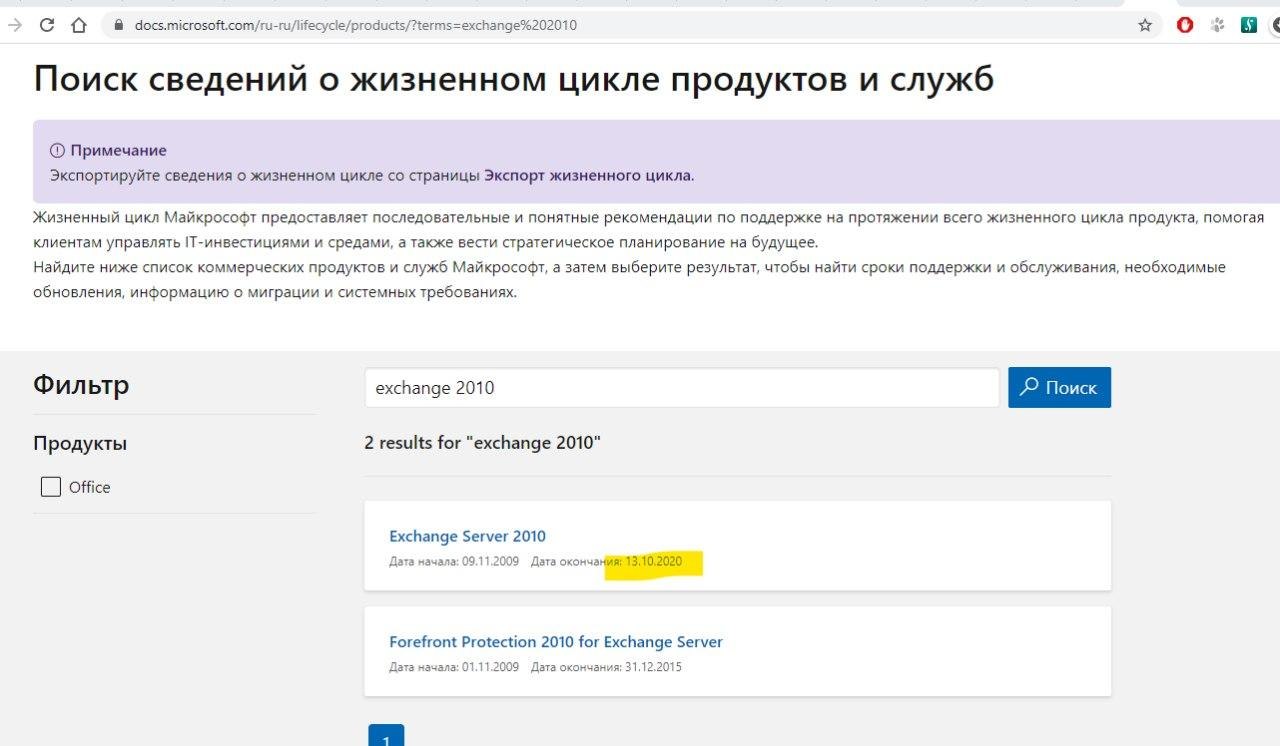Open the red Opera extension icon
The width and height of the screenshot is (1280, 746).
1185,25
